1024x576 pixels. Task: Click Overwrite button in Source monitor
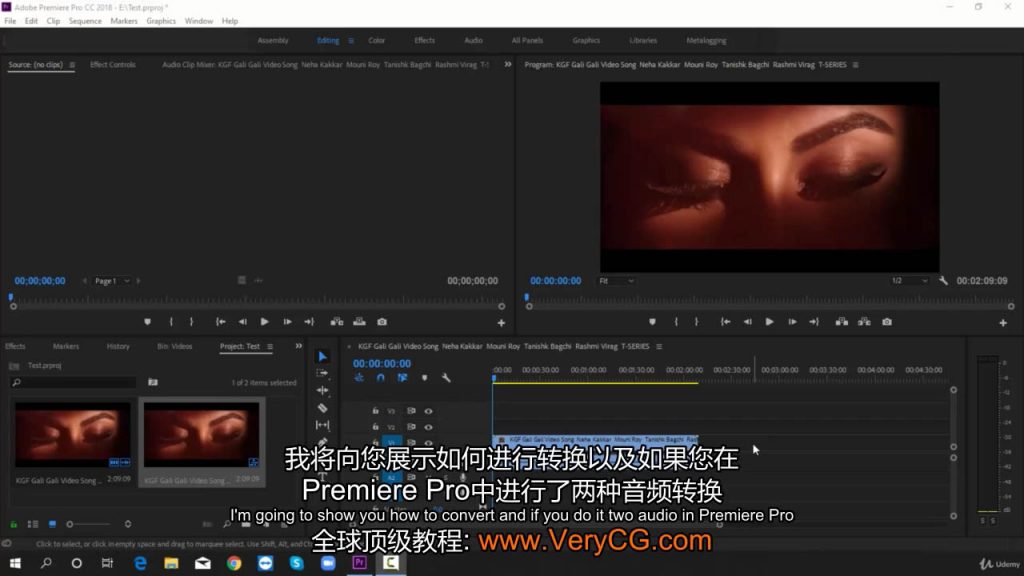tap(359, 322)
